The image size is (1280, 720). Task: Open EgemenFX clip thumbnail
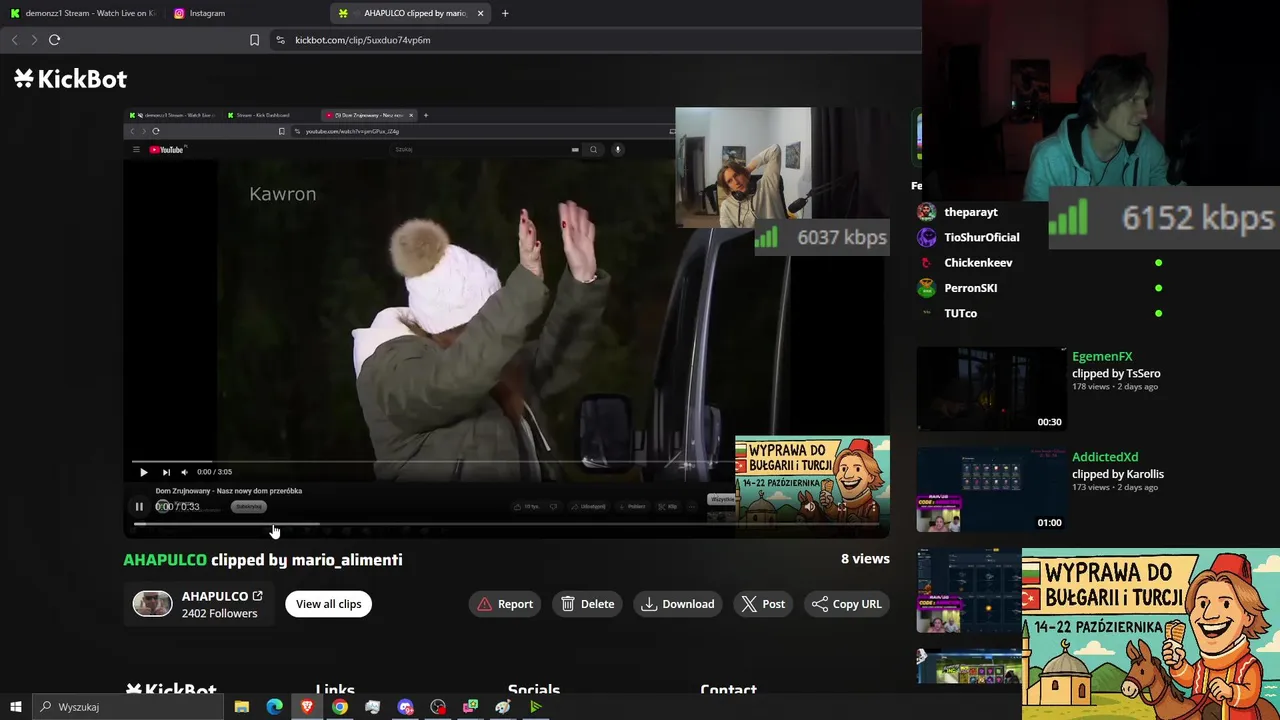pyautogui.click(x=991, y=389)
